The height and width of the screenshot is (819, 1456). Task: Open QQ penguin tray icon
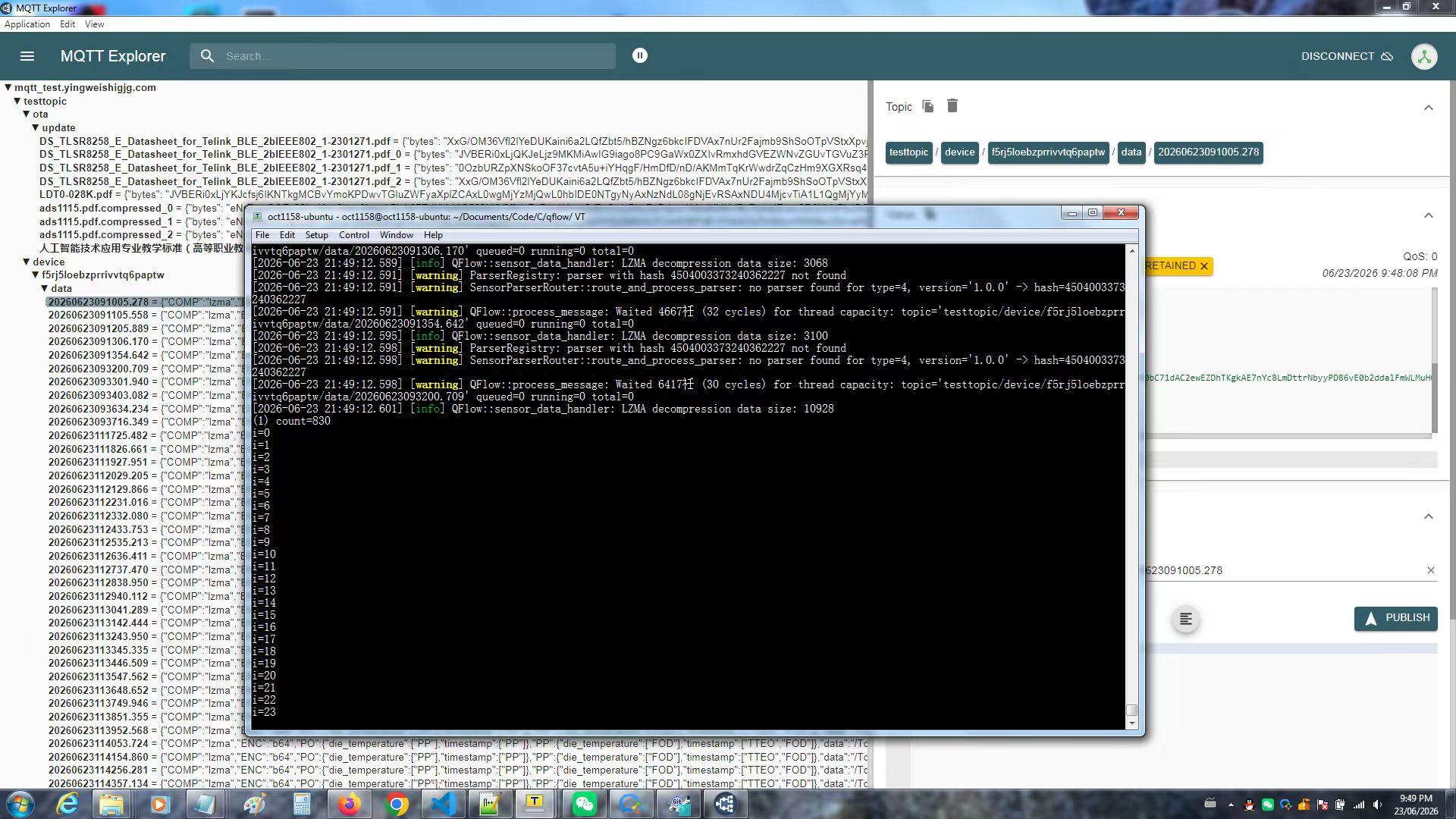[1249, 805]
